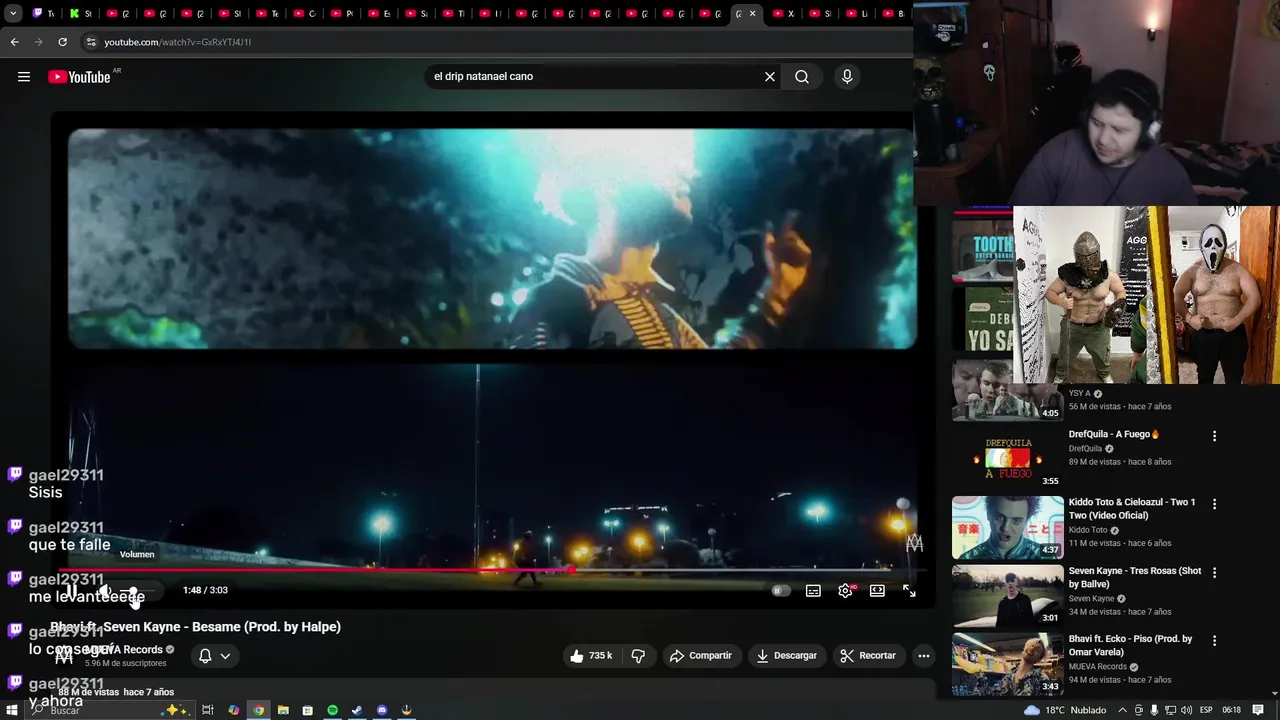
Task: Enter fullscreen on the video player
Action: [909, 591]
